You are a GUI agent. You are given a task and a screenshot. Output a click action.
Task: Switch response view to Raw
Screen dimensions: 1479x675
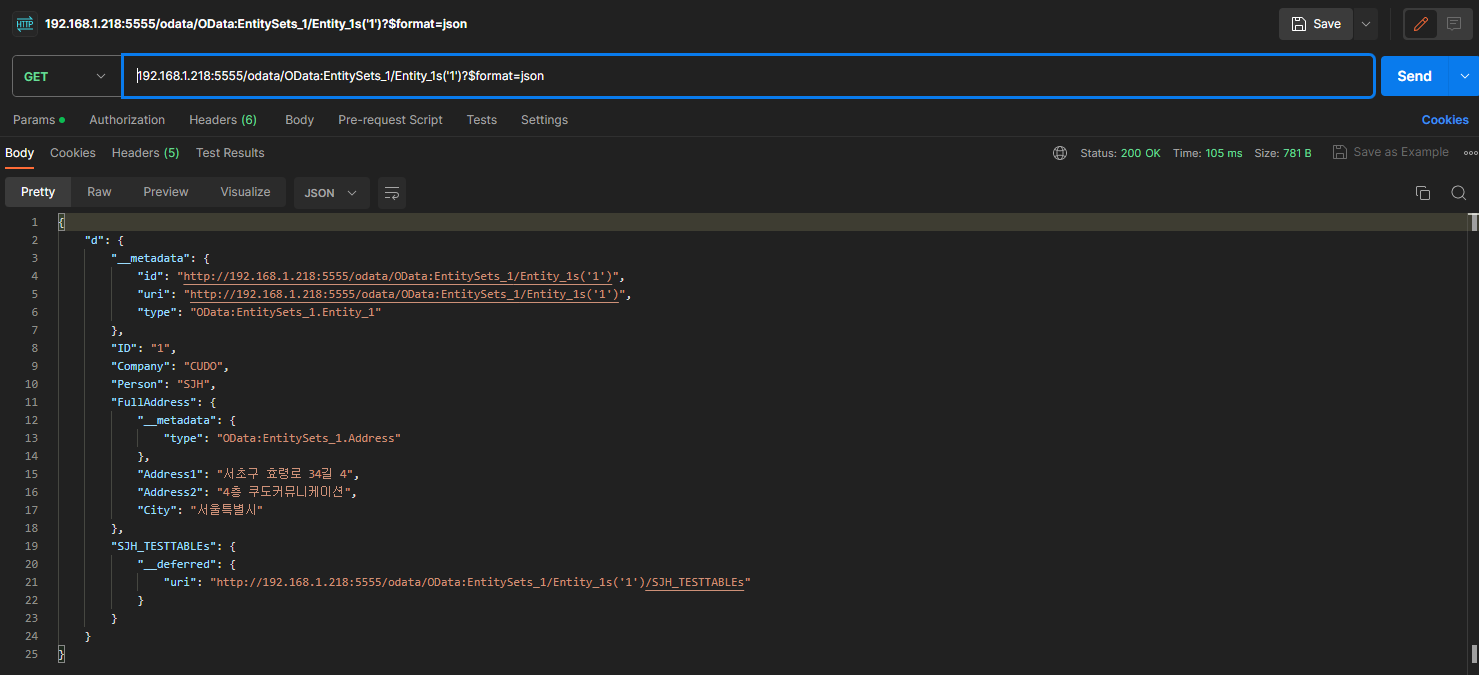pos(99,192)
